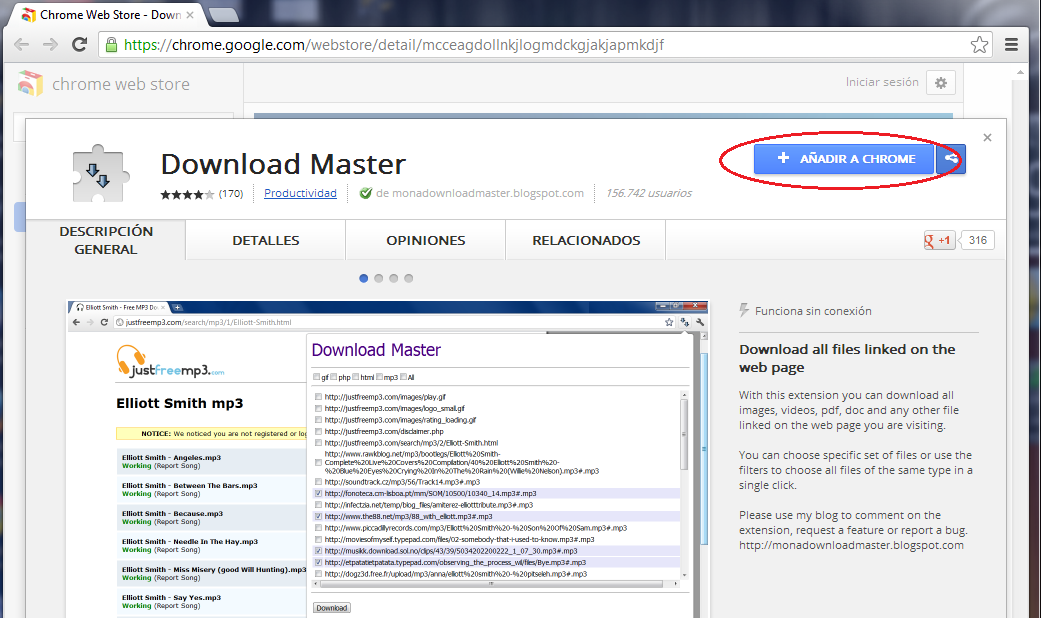Viewport: 1041px width, 618px height.
Task: Open the settings gear dropdown
Action: 941,83
